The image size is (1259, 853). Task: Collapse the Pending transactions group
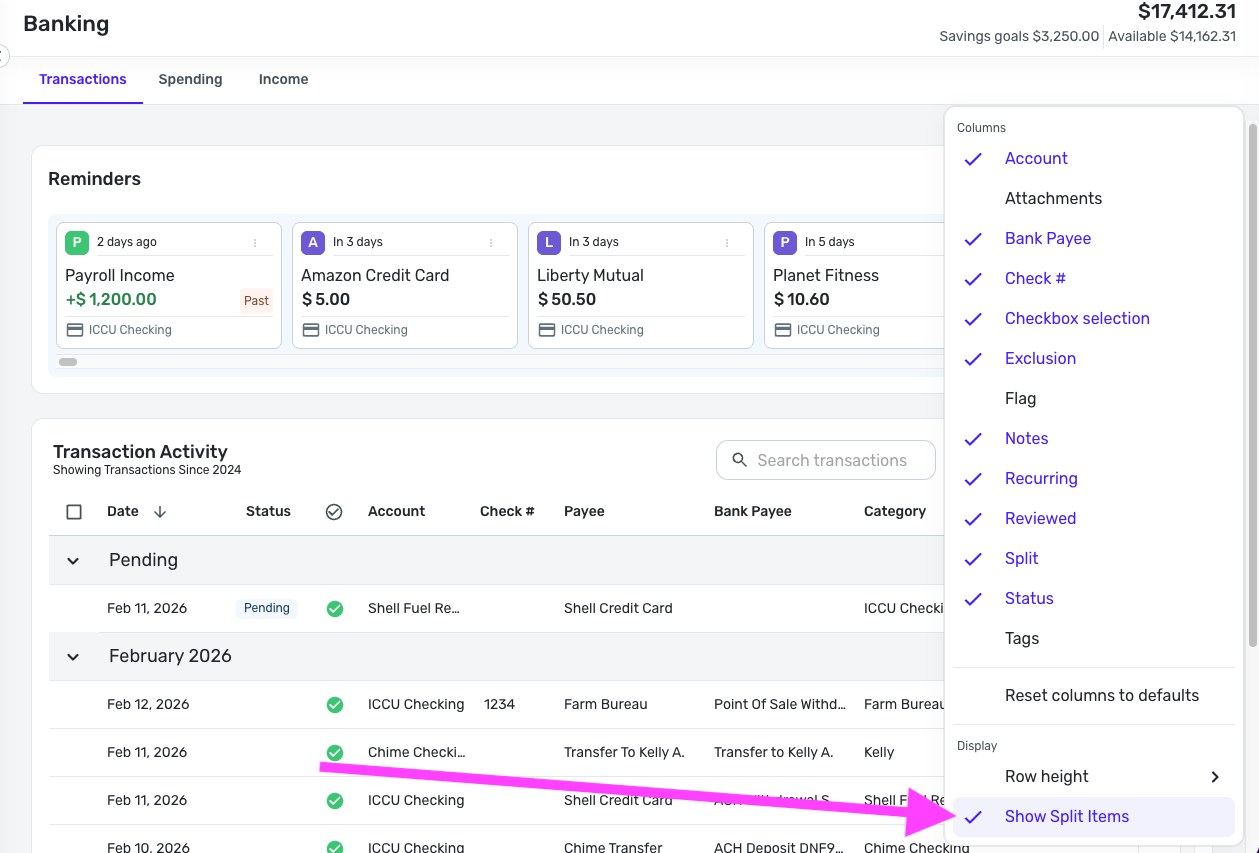click(73, 561)
